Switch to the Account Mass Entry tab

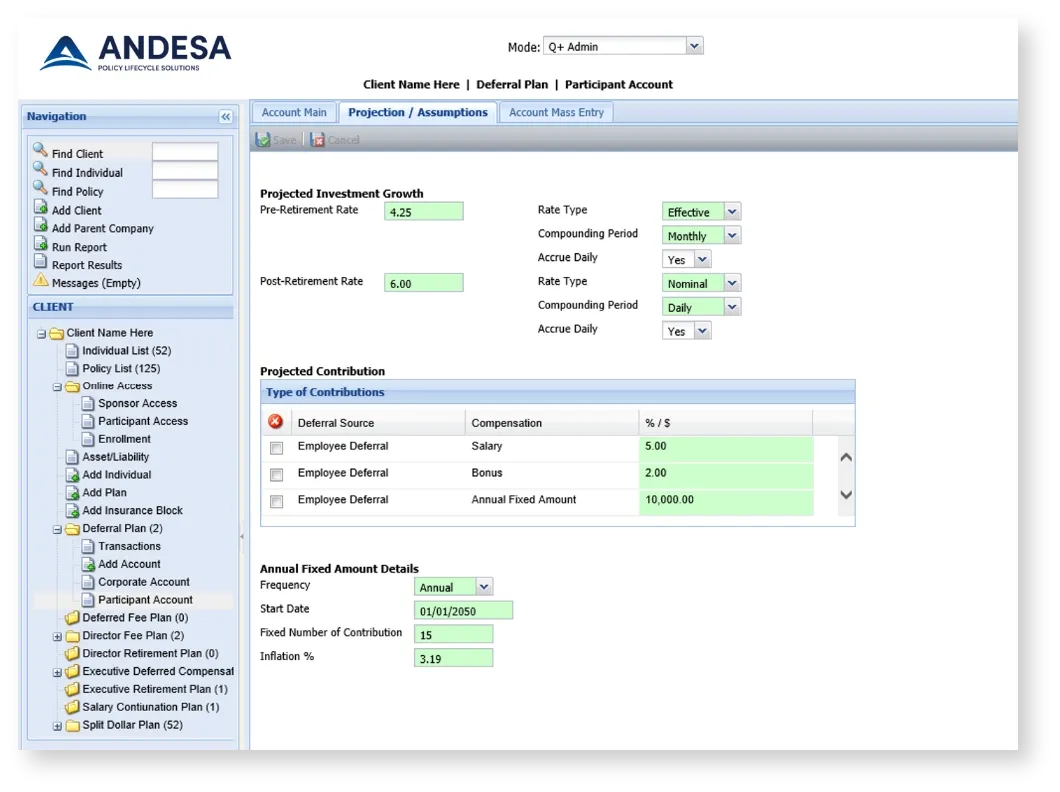556,112
